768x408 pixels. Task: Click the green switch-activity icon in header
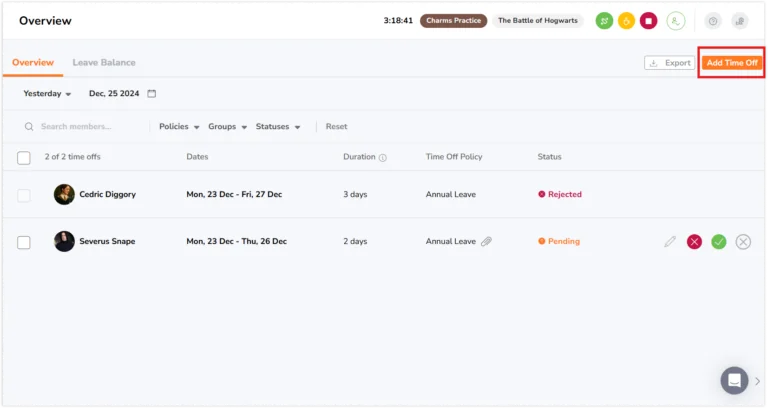tap(604, 21)
